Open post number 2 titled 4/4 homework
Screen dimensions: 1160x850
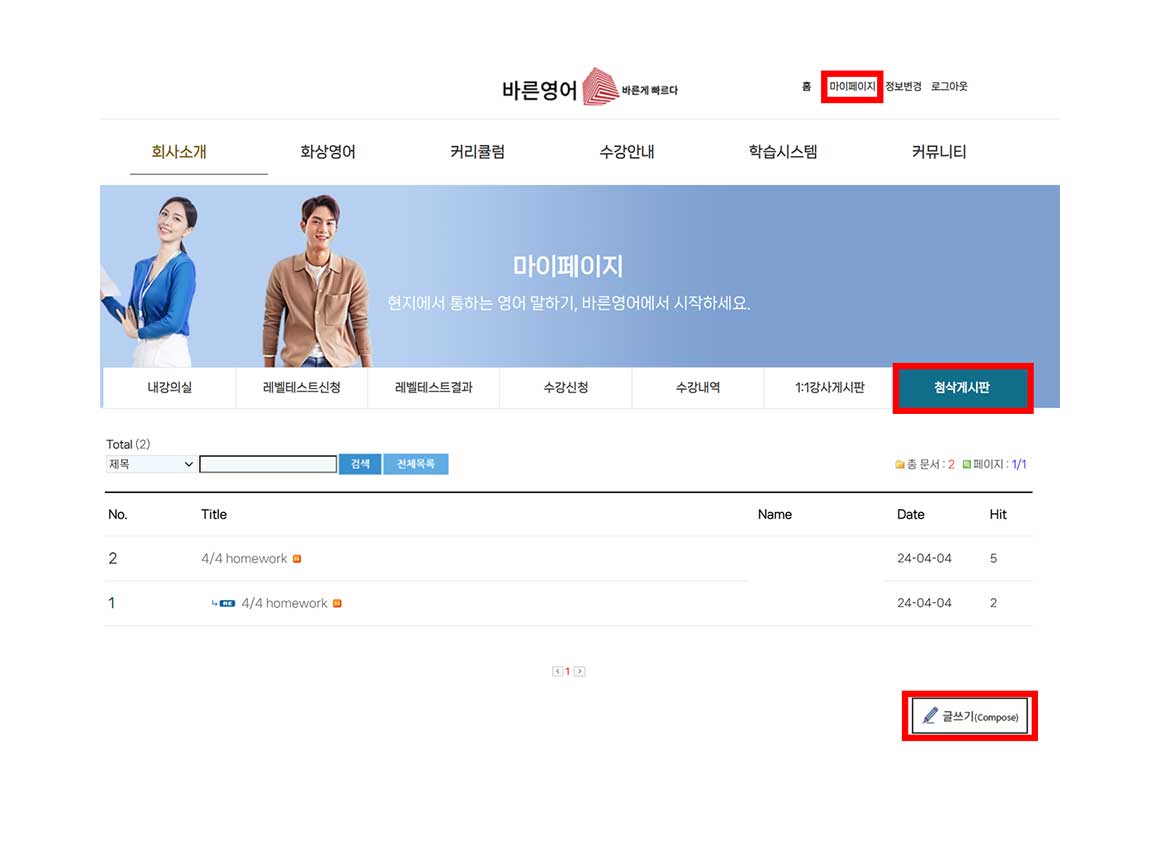coord(244,559)
